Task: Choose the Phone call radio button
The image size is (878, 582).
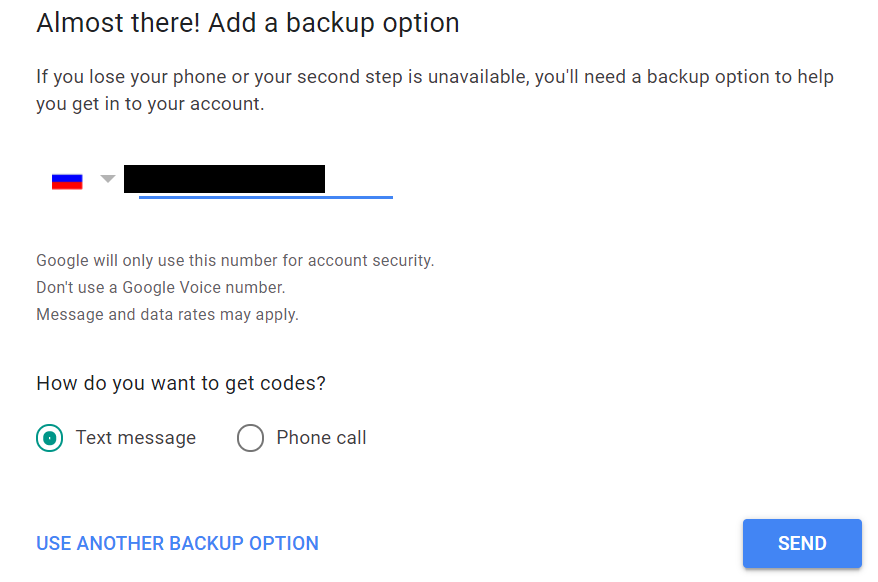Action: (x=250, y=438)
